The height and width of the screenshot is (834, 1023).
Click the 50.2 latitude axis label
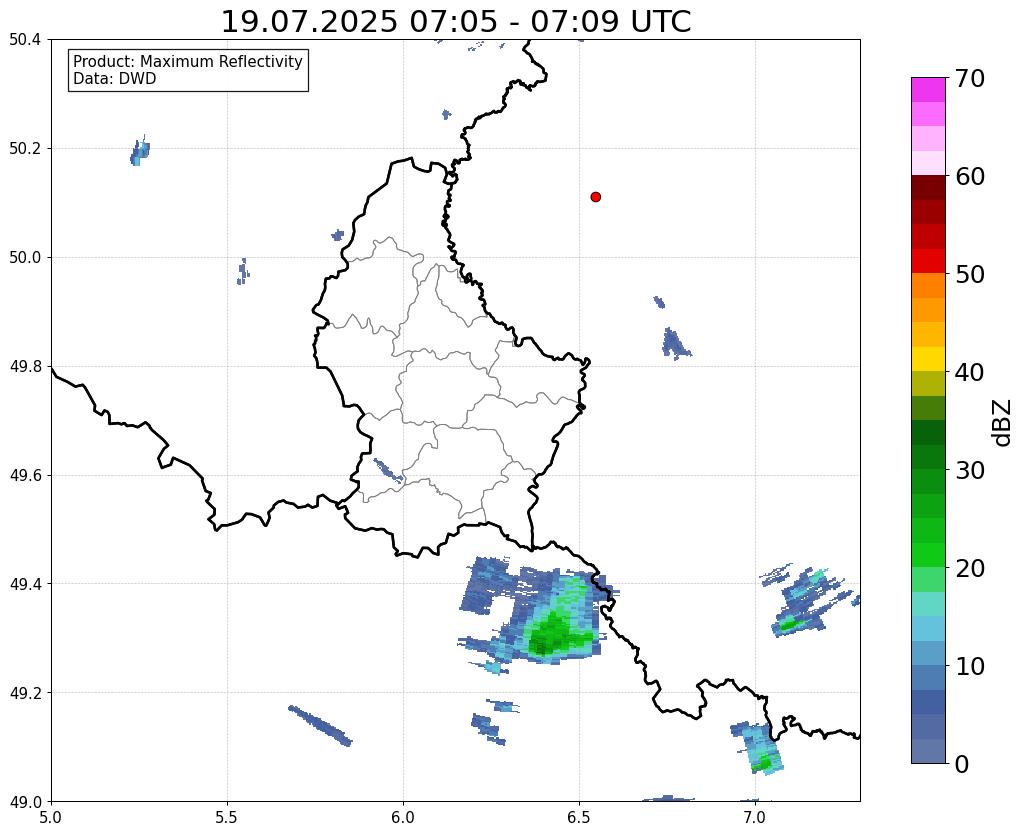point(25,149)
